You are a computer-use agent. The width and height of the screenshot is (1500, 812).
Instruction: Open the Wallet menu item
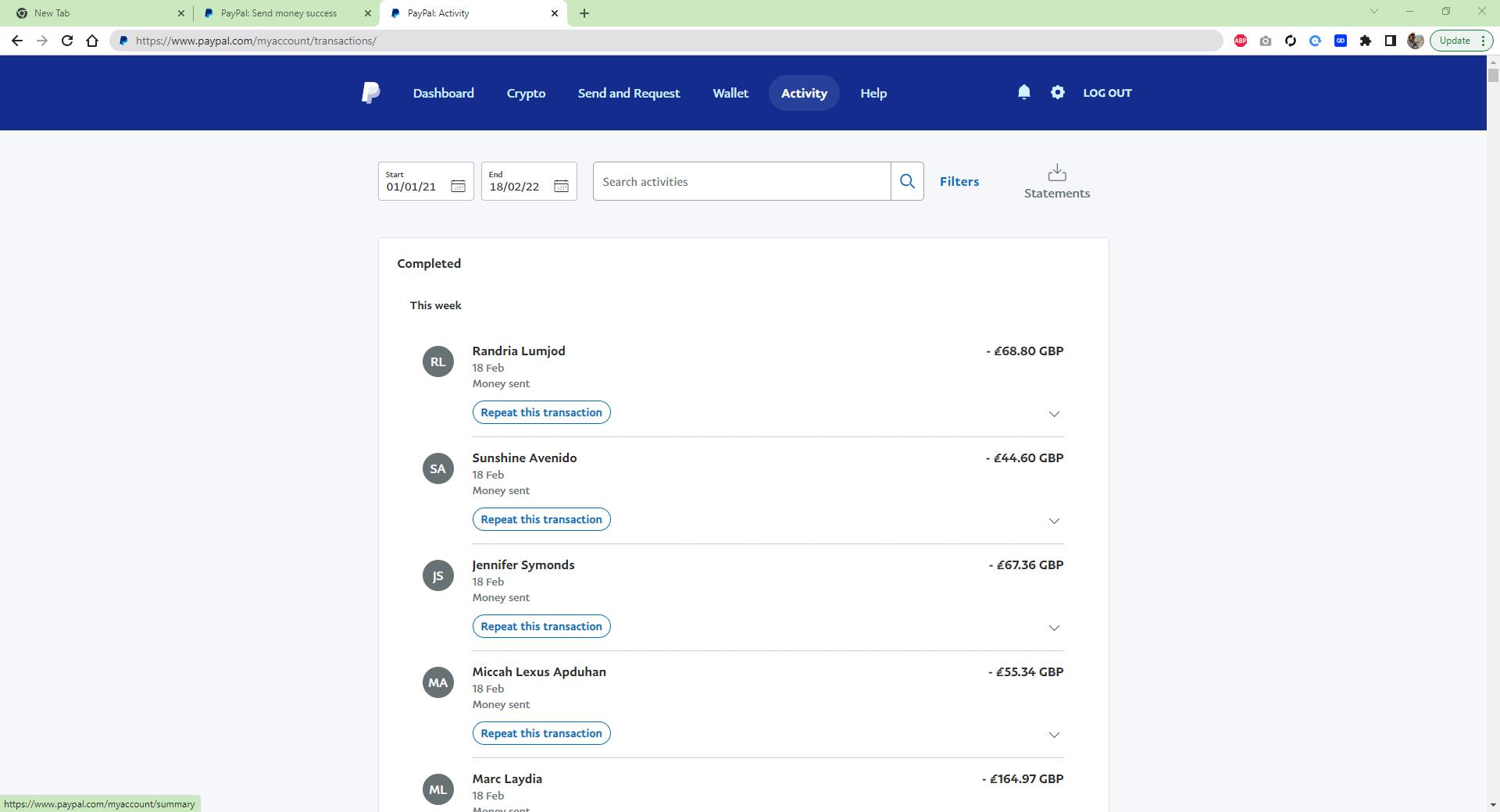point(730,93)
